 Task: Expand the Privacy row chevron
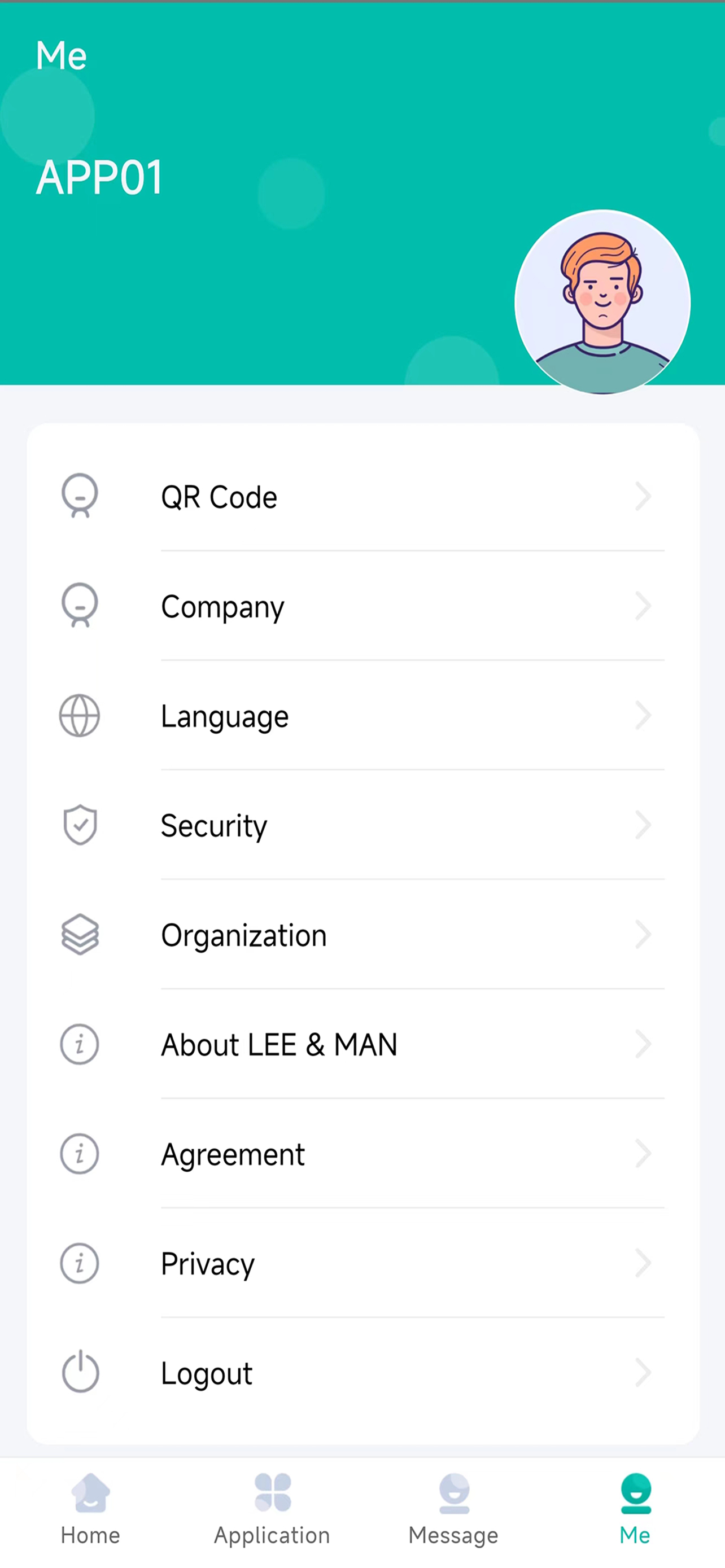(643, 1263)
